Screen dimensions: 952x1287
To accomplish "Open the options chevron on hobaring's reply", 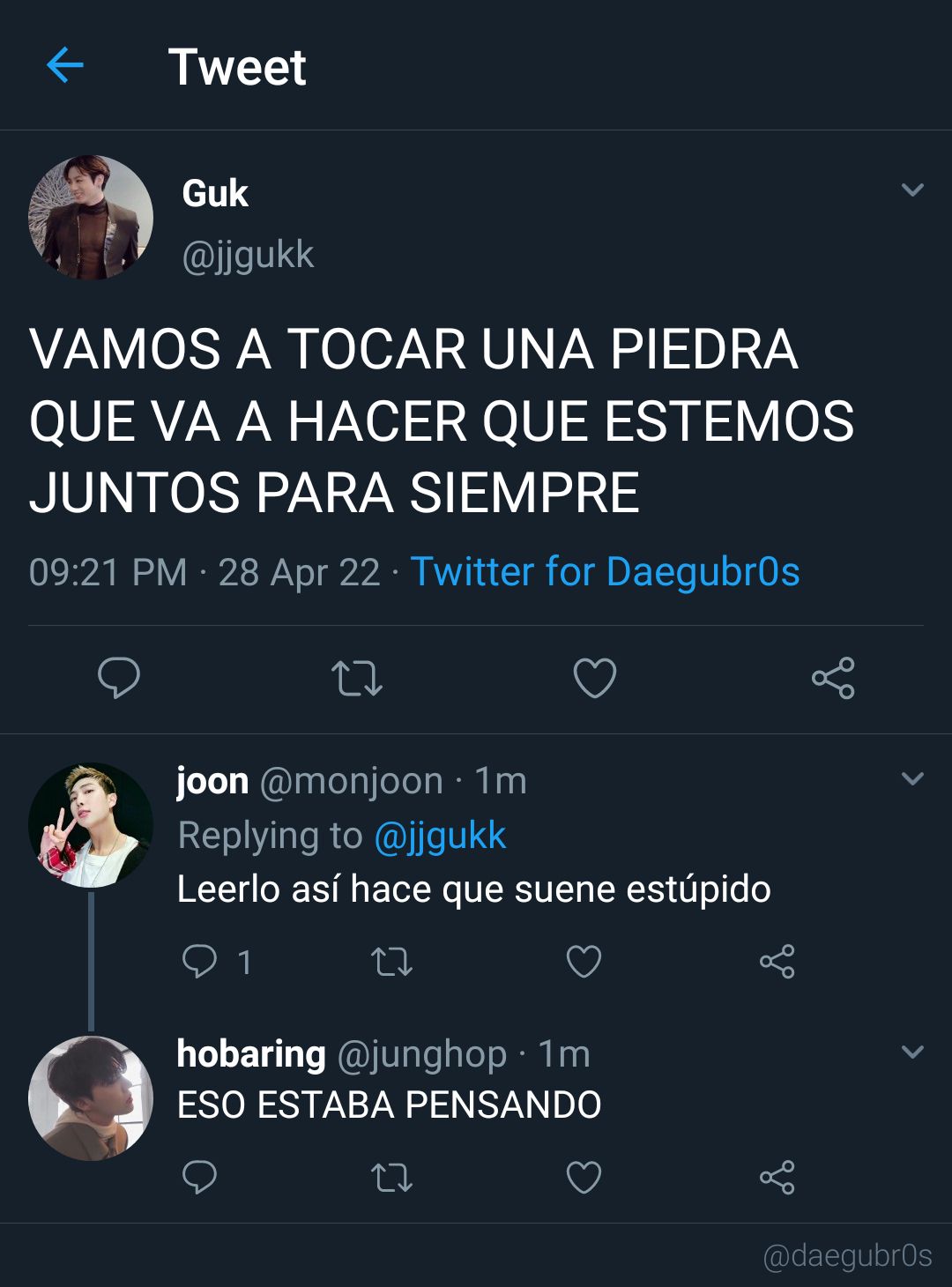I will tap(912, 1052).
